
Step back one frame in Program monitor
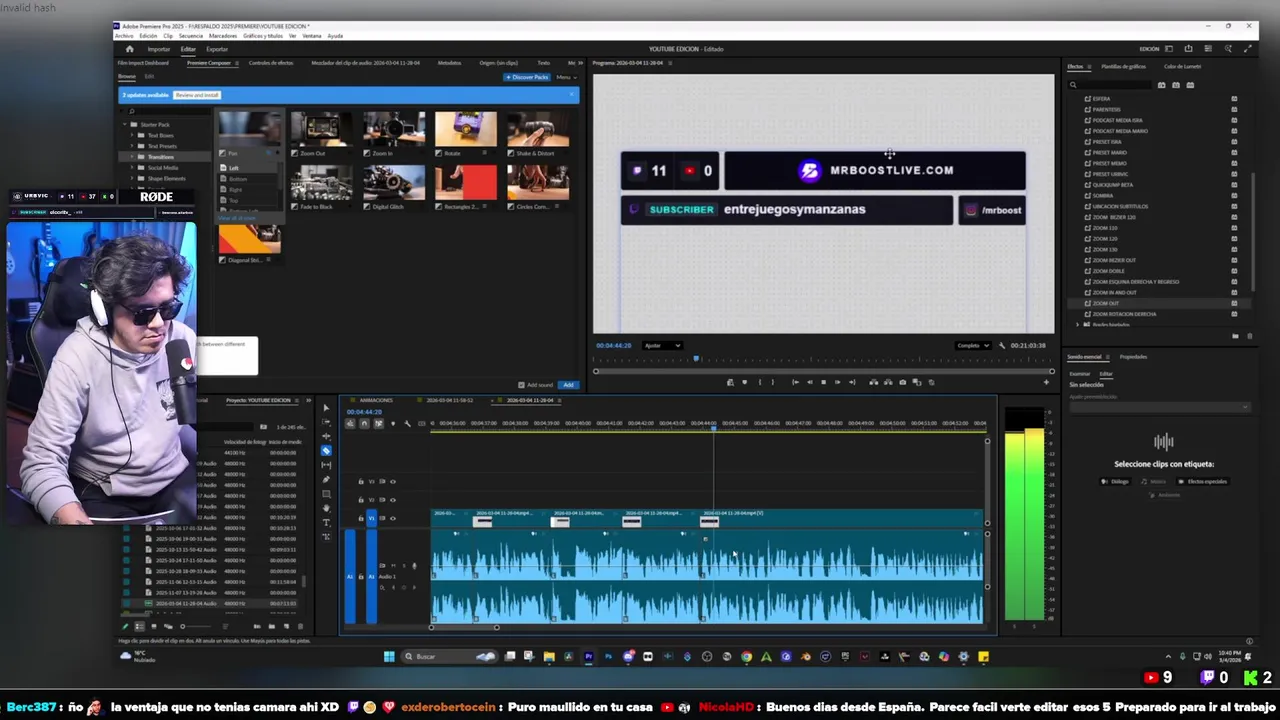[x=809, y=382]
